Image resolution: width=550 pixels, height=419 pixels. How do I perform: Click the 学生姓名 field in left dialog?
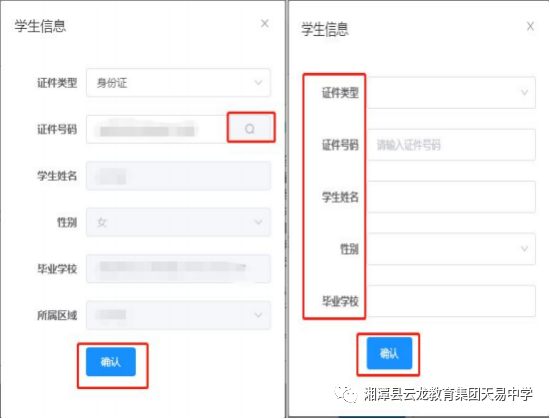(x=178, y=176)
